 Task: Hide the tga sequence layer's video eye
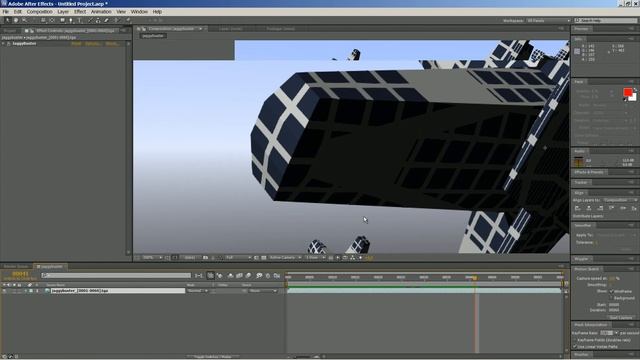(x=4, y=291)
